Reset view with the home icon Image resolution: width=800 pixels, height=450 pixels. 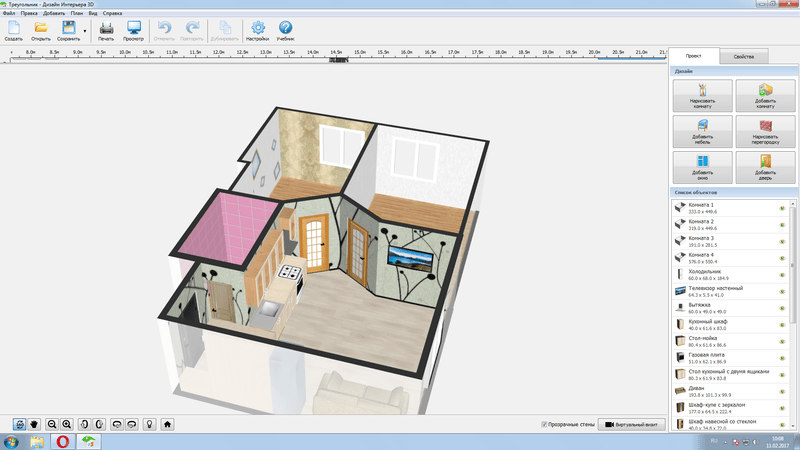(x=168, y=424)
